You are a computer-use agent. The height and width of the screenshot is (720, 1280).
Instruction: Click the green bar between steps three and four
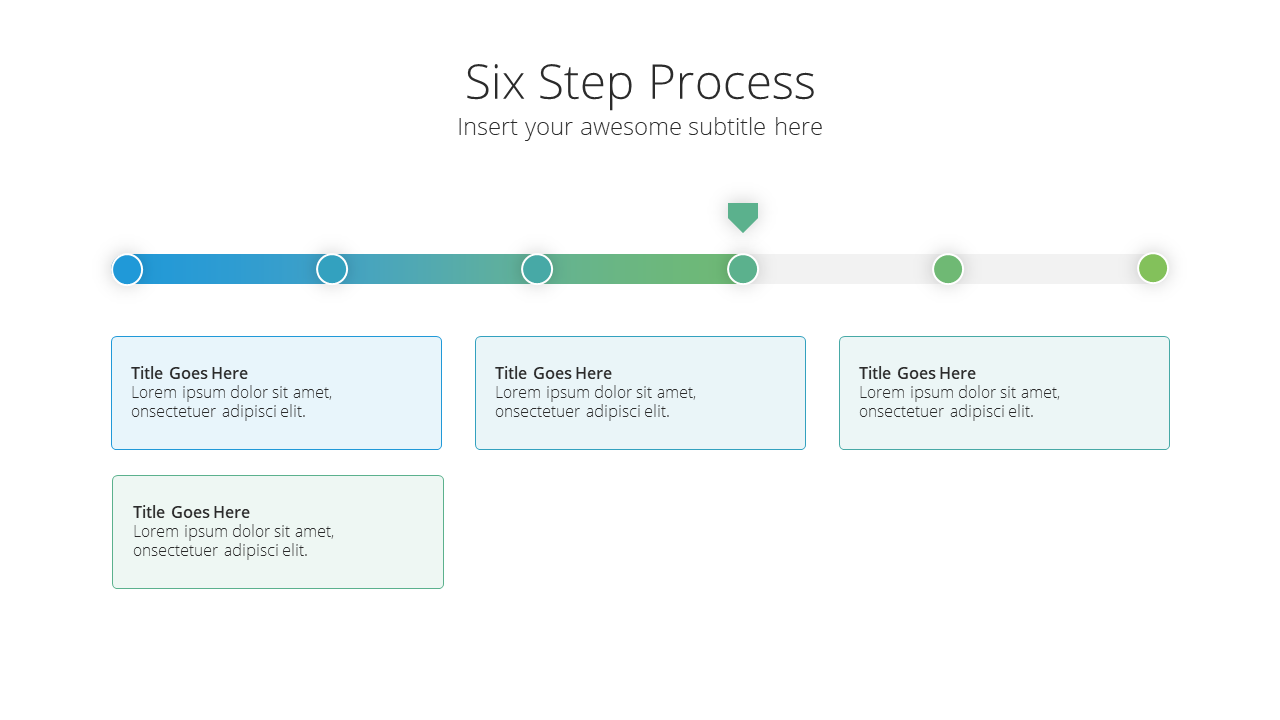tap(640, 269)
